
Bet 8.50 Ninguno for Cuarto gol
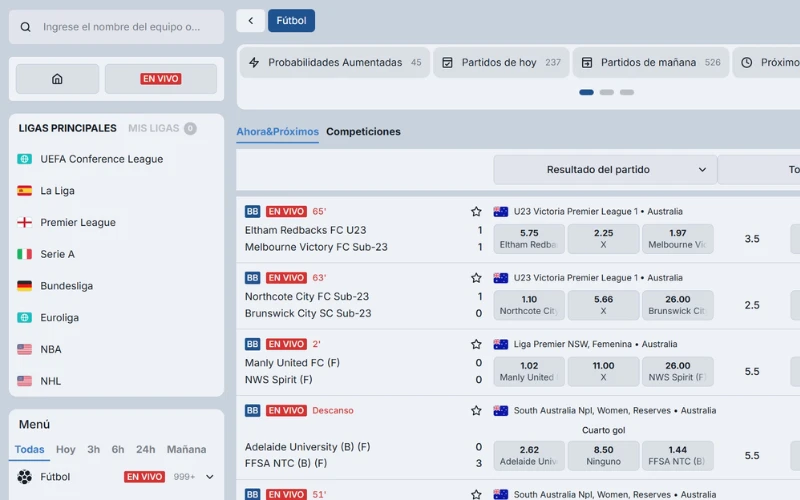tap(603, 456)
